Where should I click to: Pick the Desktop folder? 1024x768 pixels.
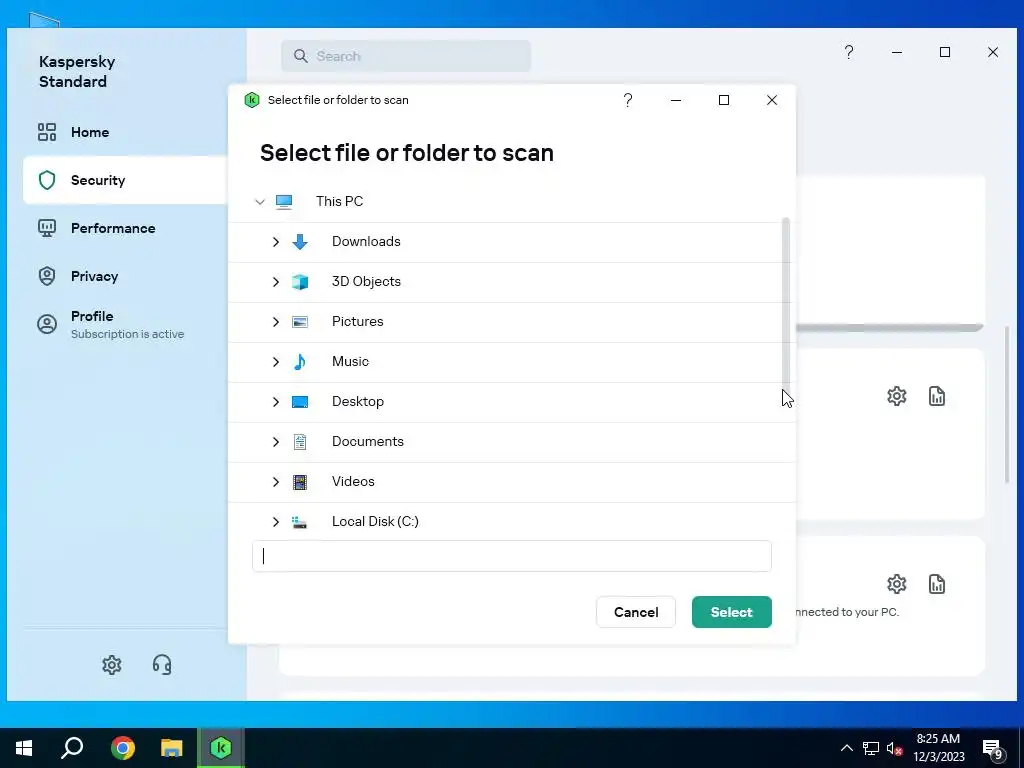(x=511, y=402)
